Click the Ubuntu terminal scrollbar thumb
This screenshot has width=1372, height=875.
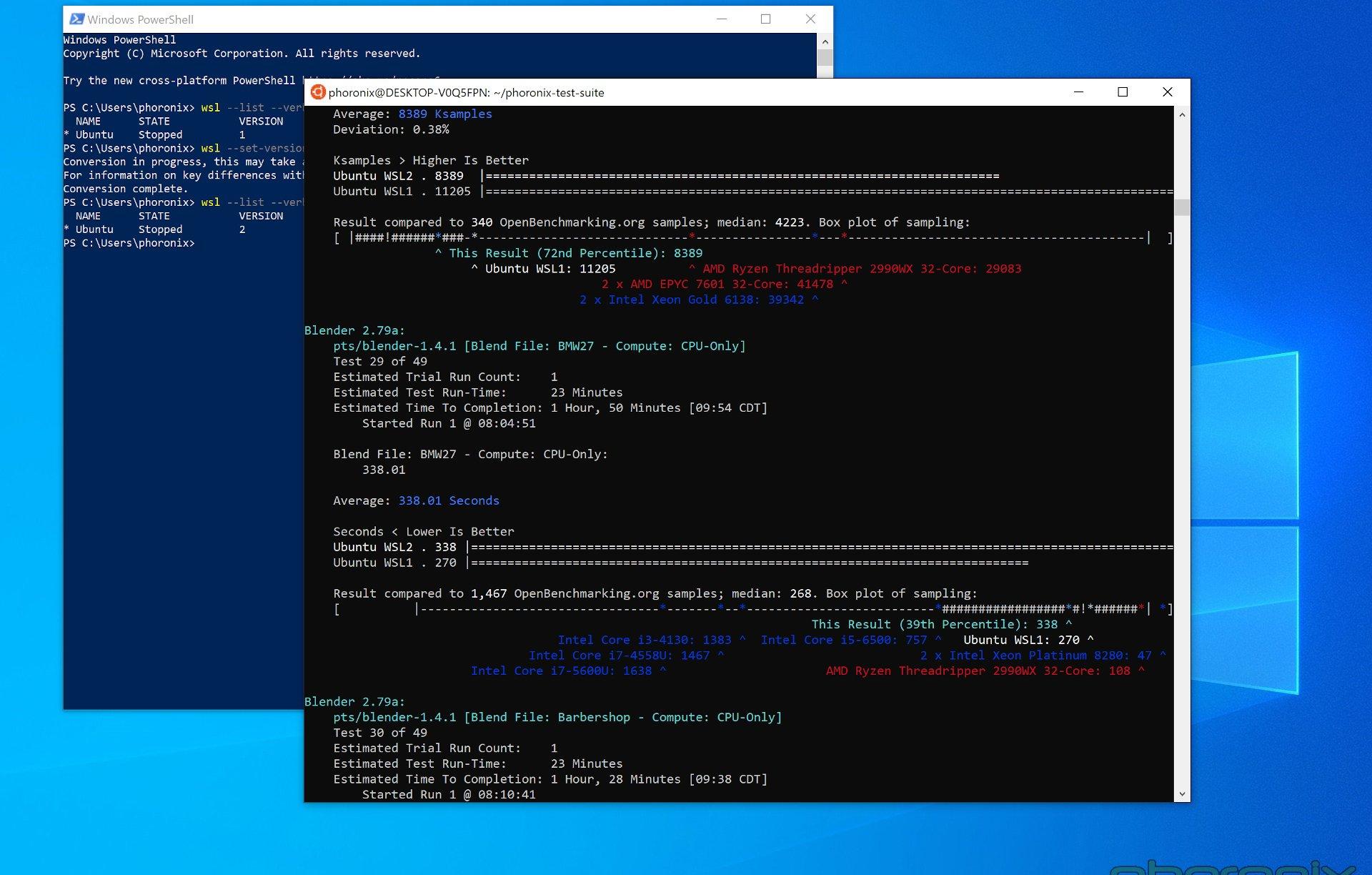coord(1182,207)
